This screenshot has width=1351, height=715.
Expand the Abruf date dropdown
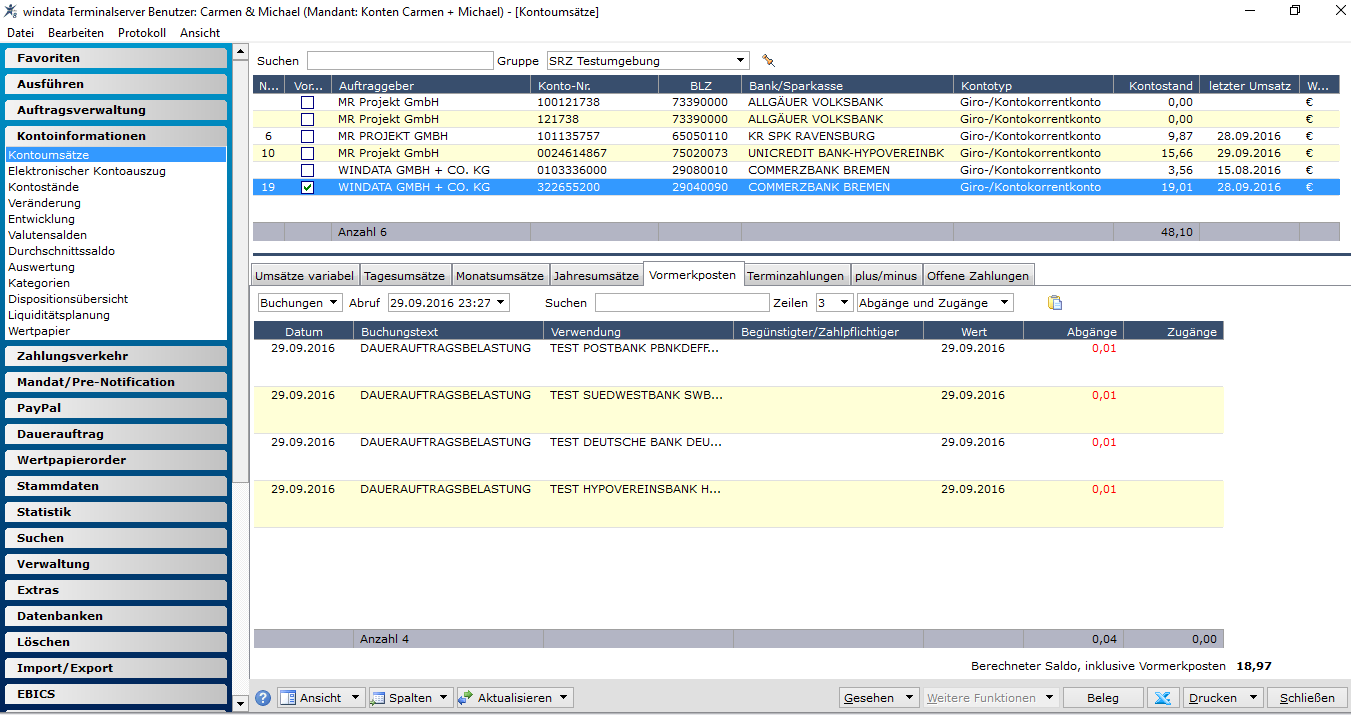tap(448, 302)
